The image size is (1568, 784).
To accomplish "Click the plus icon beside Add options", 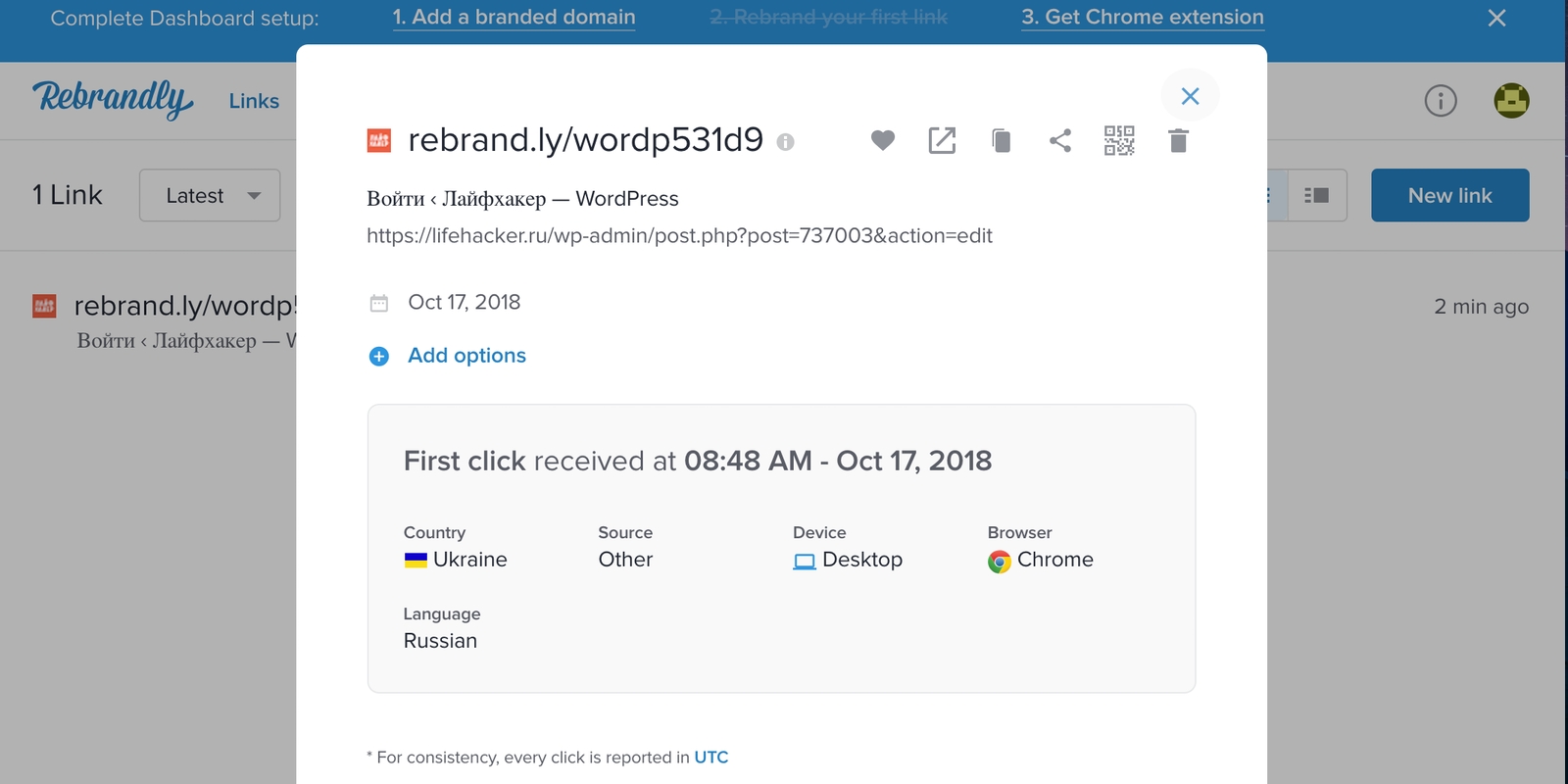I will pos(379,356).
